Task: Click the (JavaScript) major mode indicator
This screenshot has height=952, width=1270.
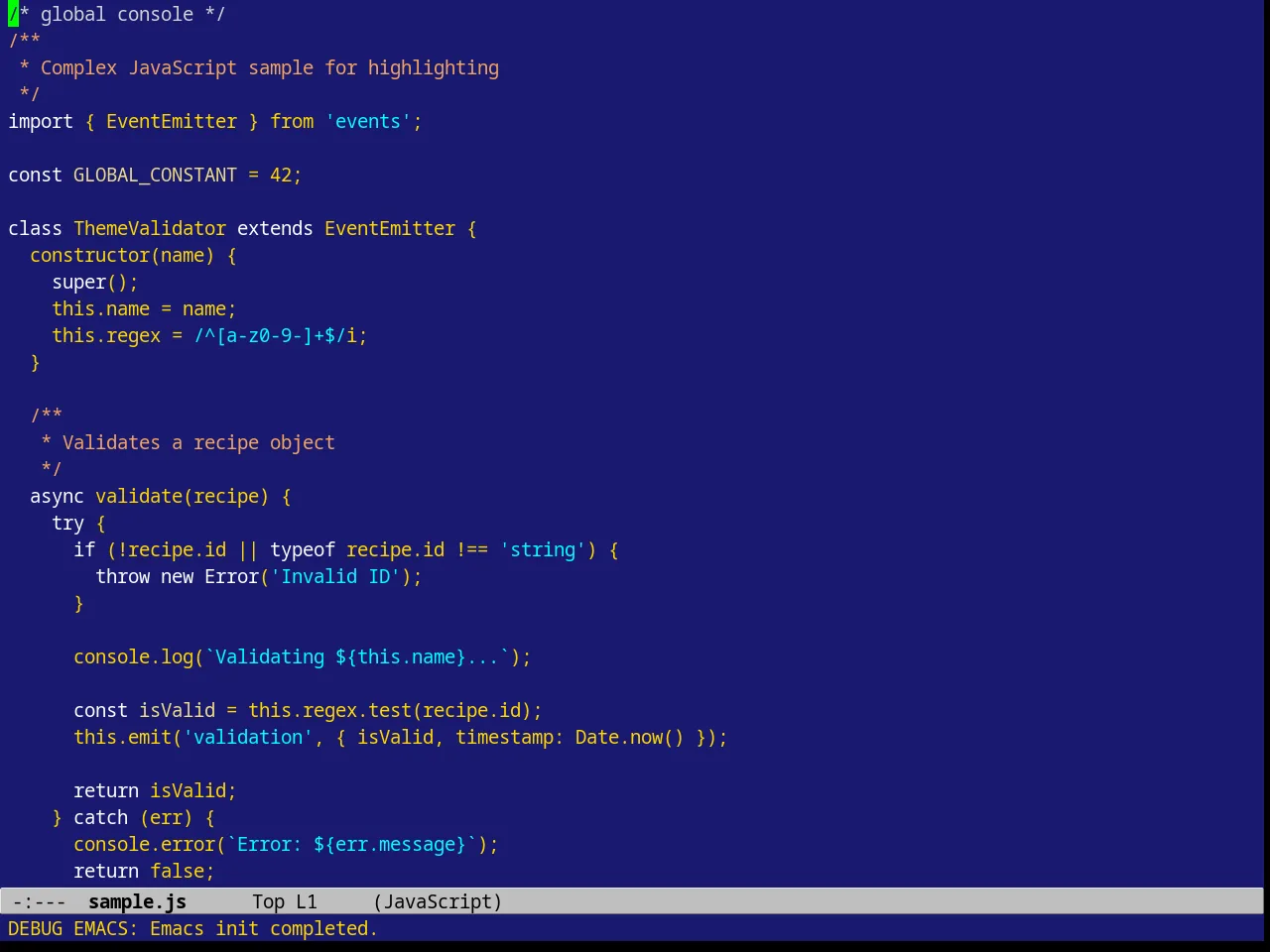Action: pyautogui.click(x=438, y=901)
